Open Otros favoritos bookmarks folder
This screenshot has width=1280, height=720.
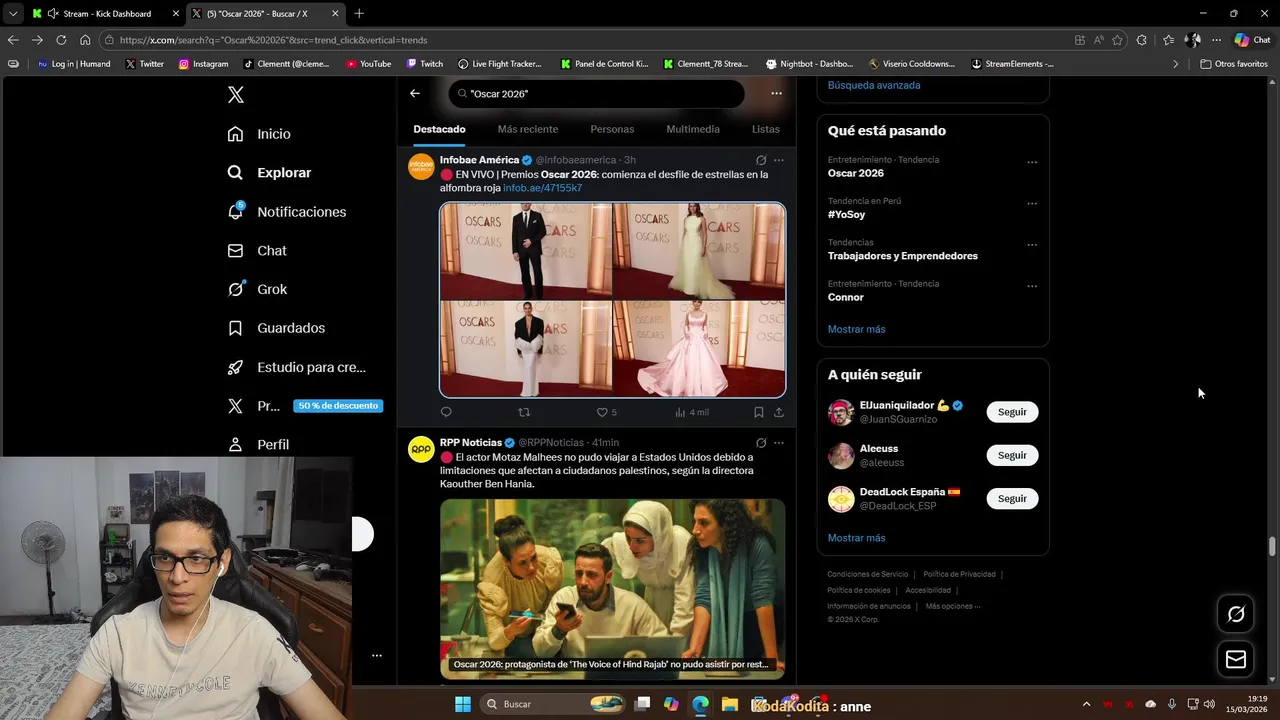pos(1234,64)
